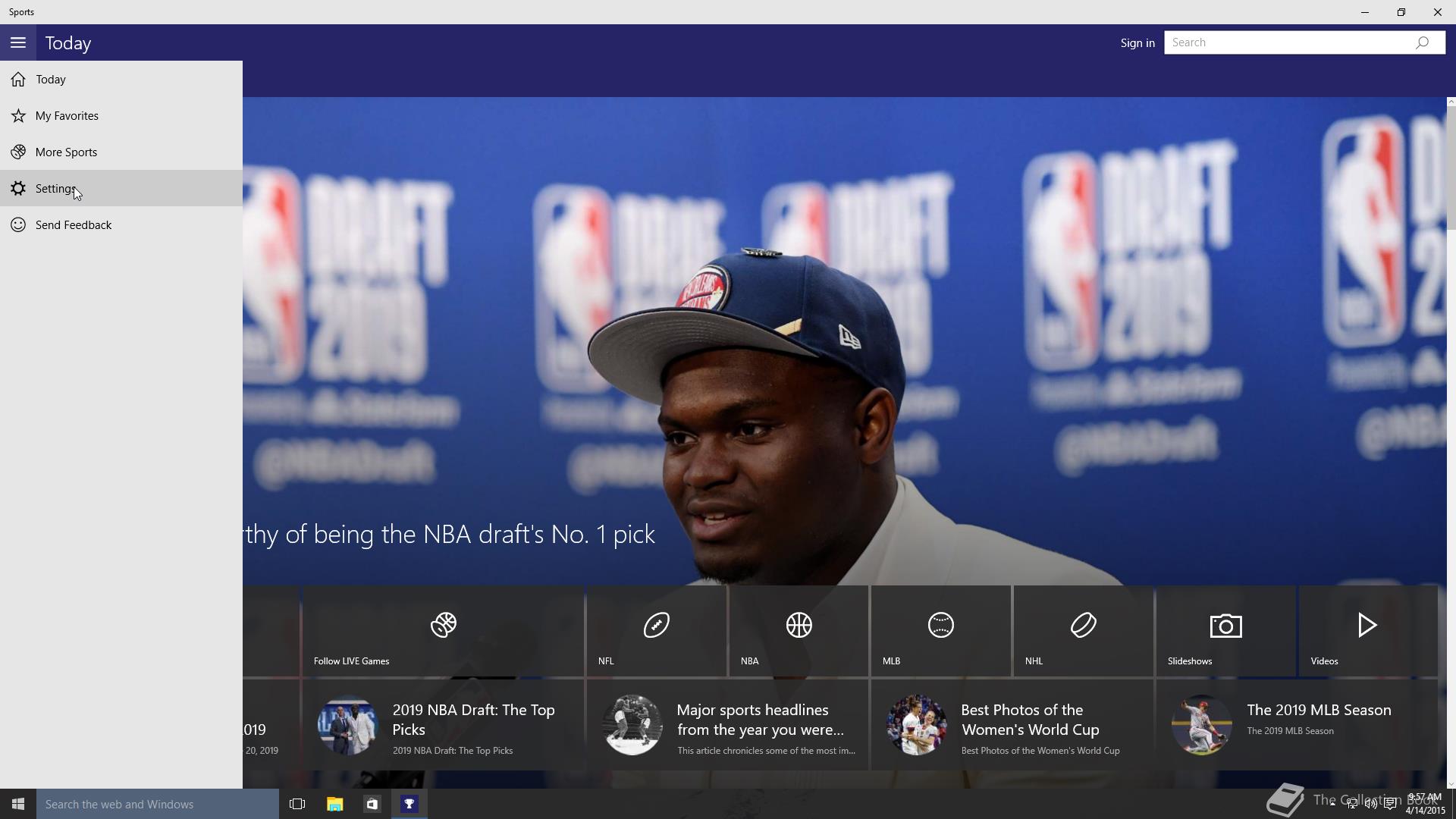Screen dimensions: 1456x819
Task: Open the NBA draft No. 1 pick headline
Action: pyautogui.click(x=450, y=535)
